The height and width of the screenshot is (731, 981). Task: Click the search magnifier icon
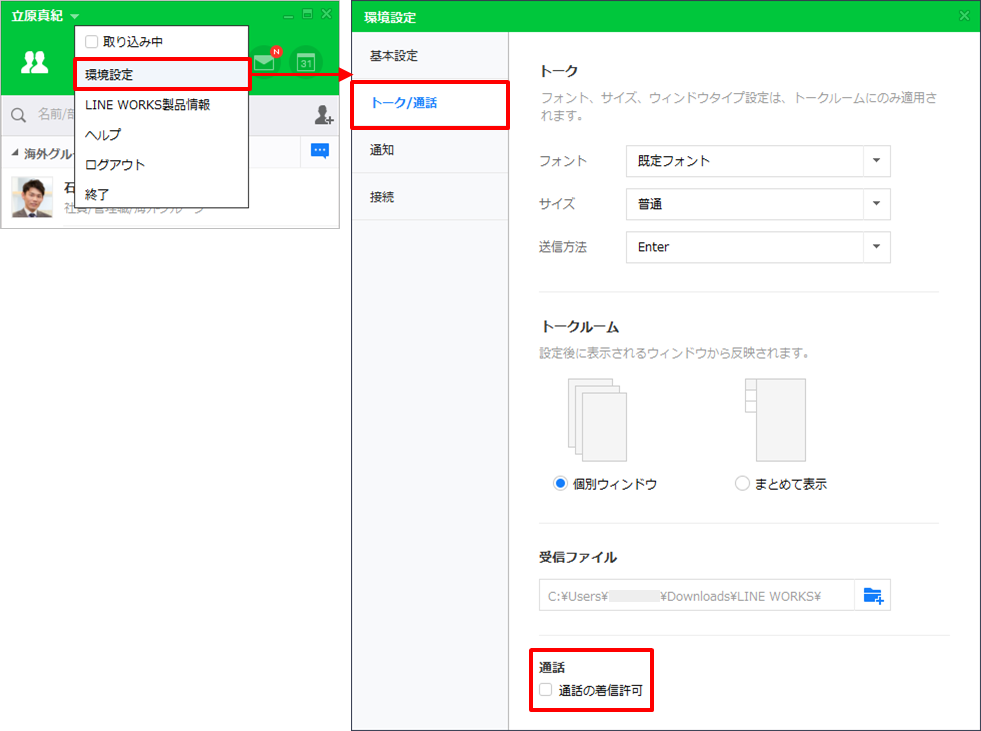click(18, 115)
